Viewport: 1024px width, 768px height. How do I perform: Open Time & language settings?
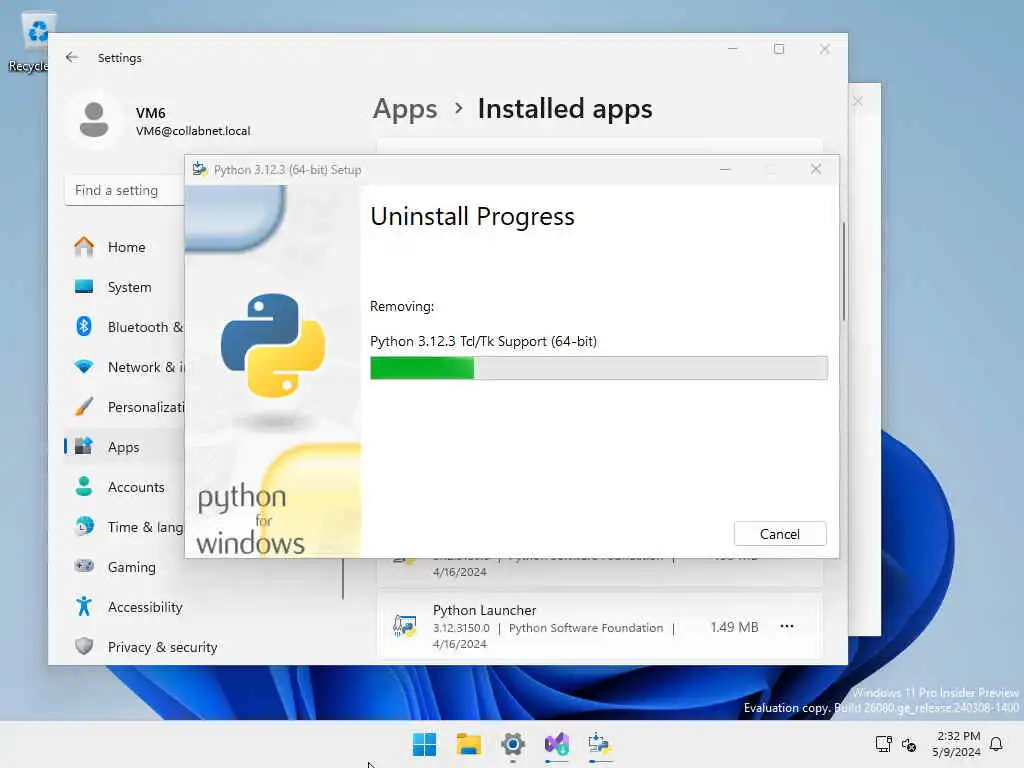coord(124,526)
